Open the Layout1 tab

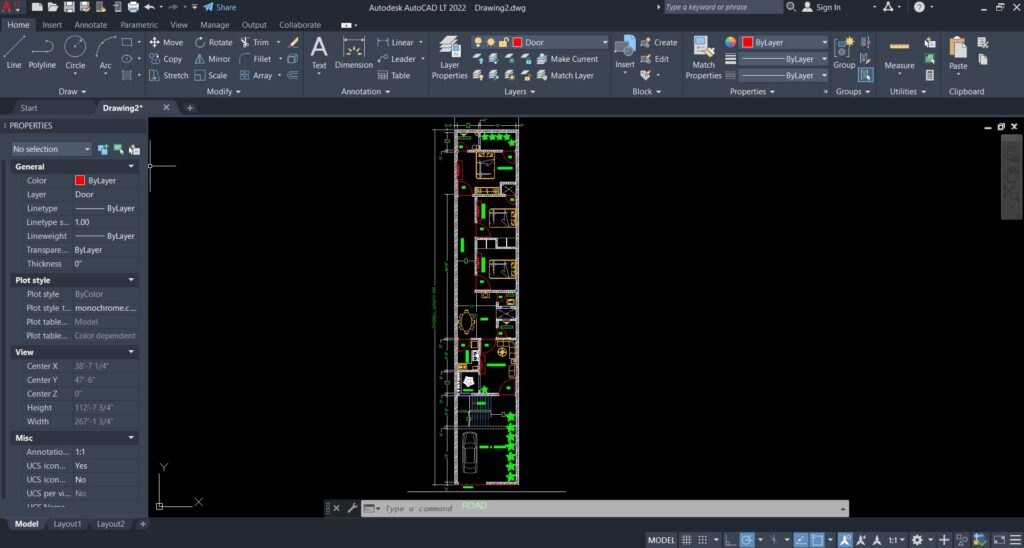click(67, 524)
